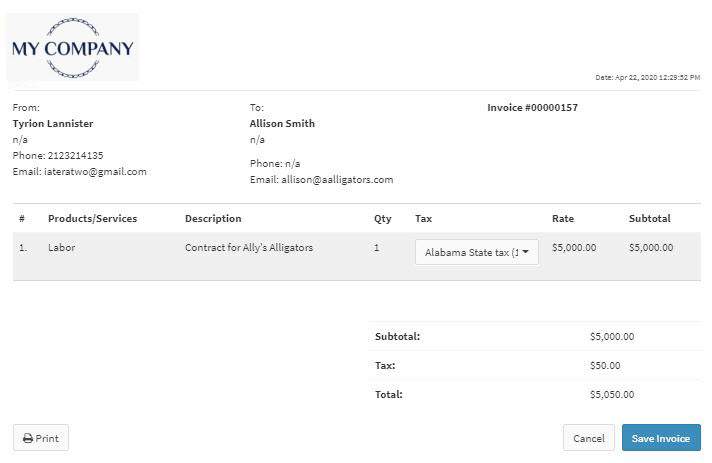Screen dimensions: 712x463
Task: Select the Labor line item
Action: [x=61, y=247]
